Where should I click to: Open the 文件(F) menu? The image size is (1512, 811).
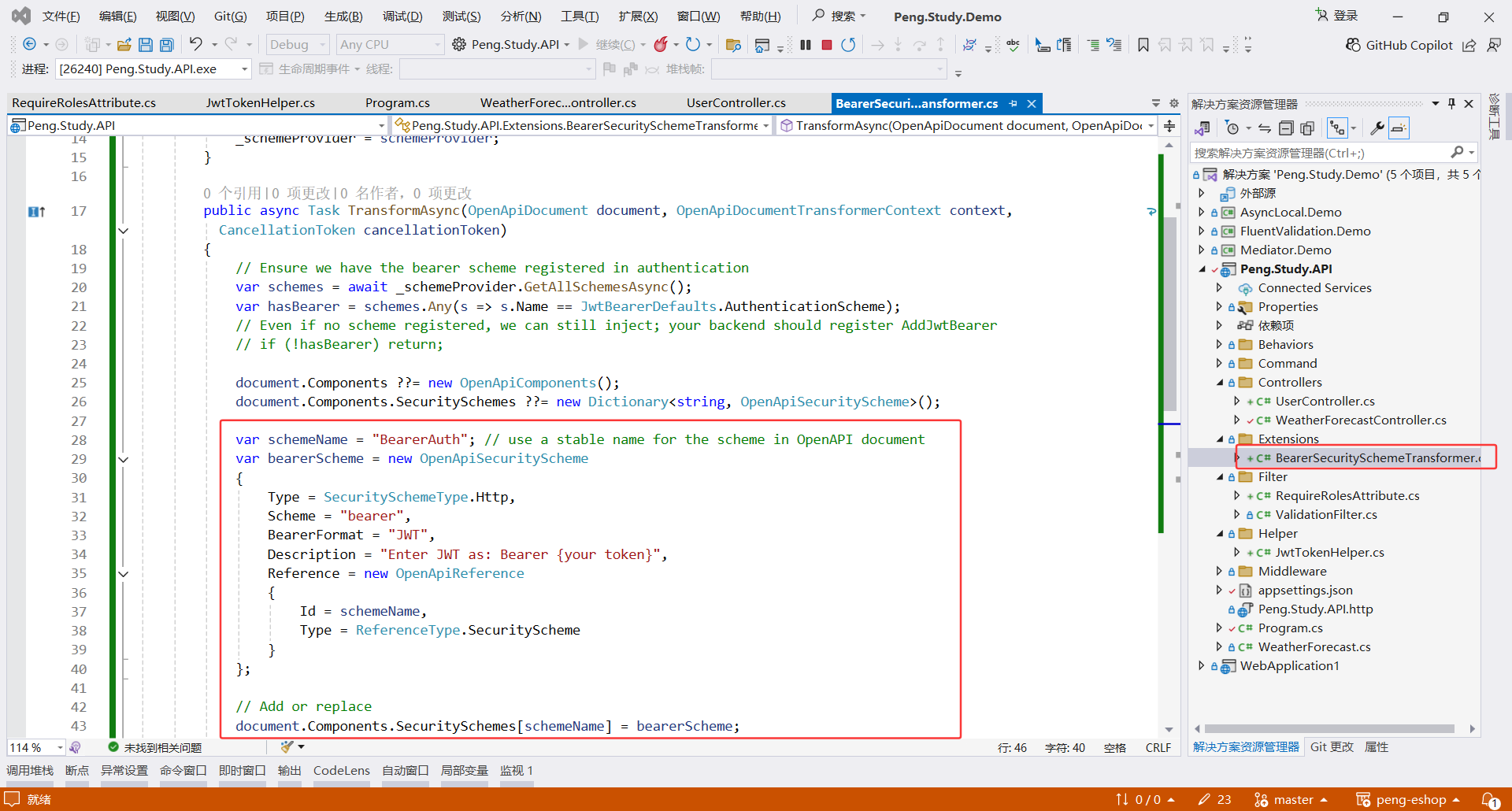pyautogui.click(x=61, y=17)
